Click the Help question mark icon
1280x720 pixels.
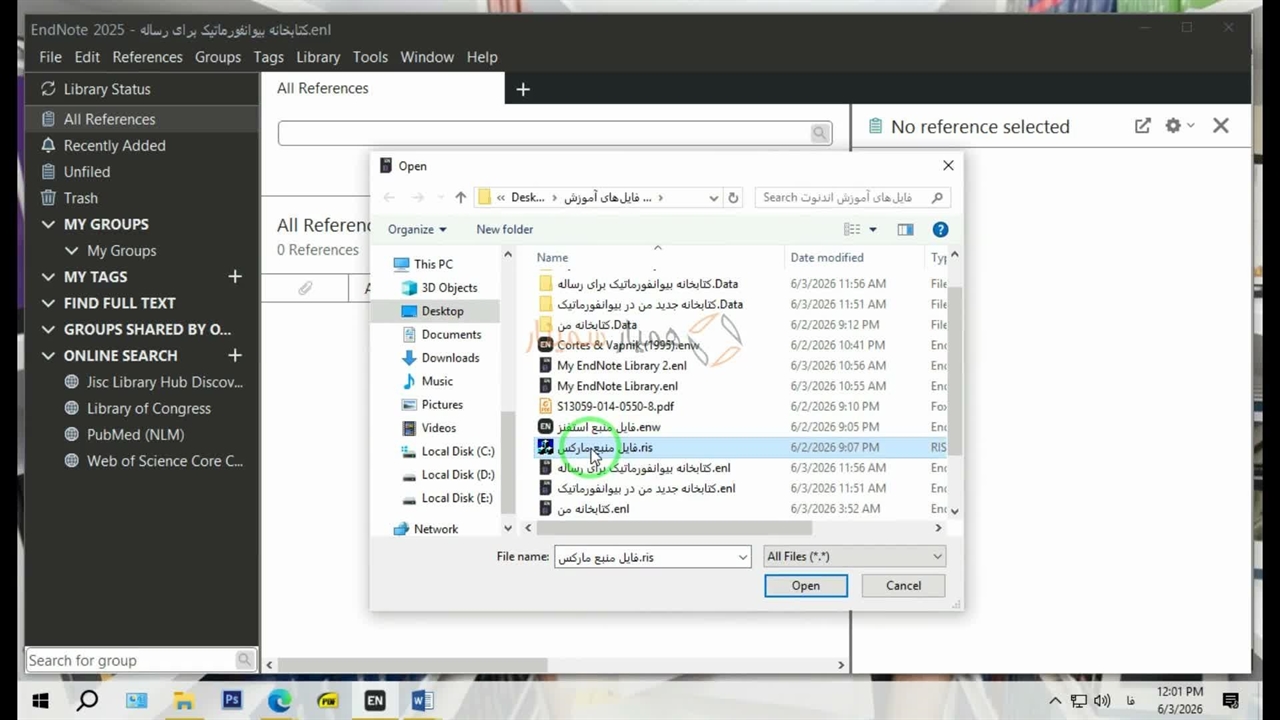(940, 230)
